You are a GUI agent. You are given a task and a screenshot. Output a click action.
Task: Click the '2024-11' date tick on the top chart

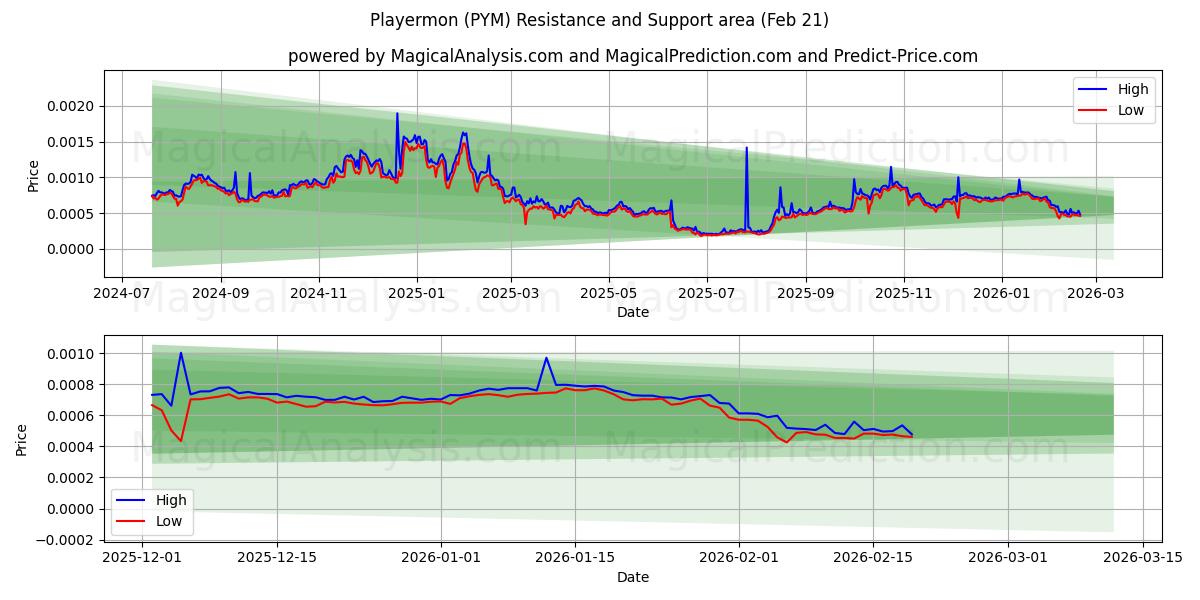point(318,293)
